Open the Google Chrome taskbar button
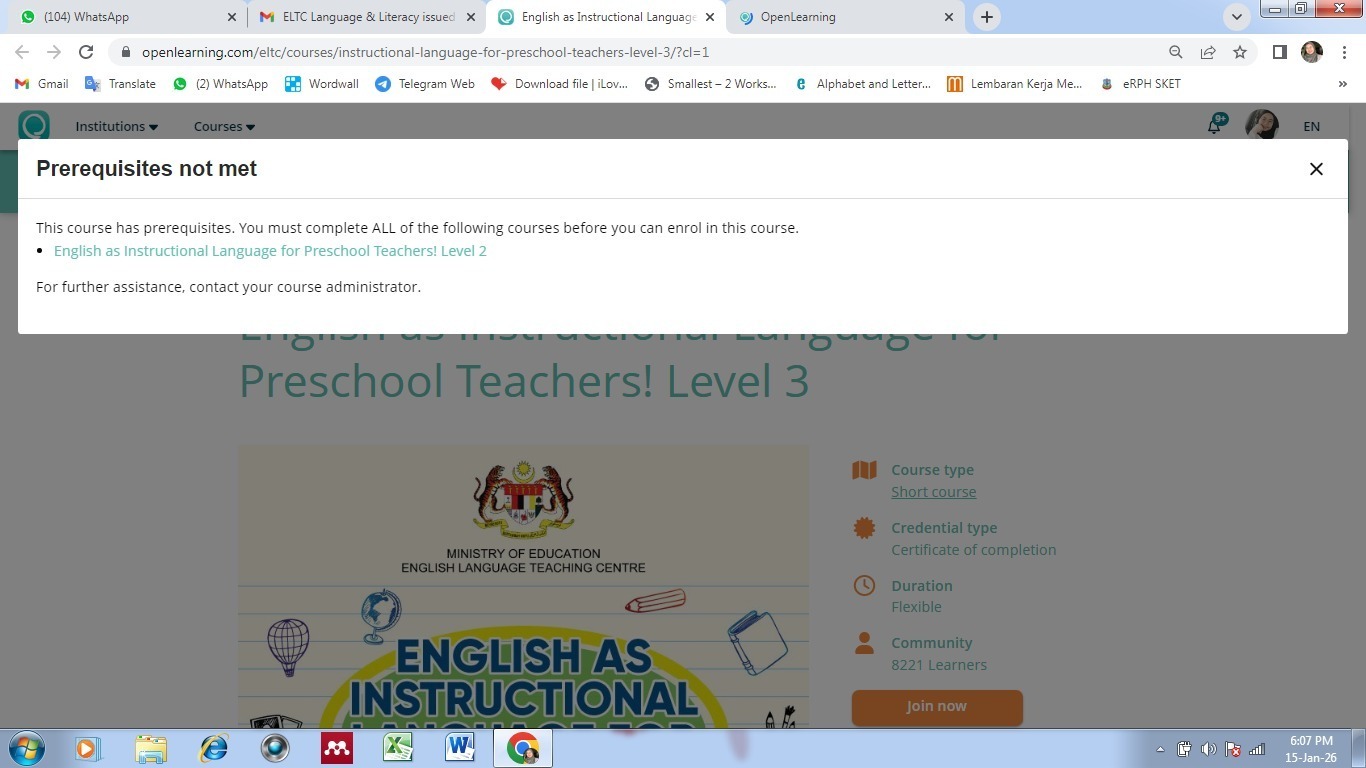This screenshot has height=768, width=1366. click(522, 748)
